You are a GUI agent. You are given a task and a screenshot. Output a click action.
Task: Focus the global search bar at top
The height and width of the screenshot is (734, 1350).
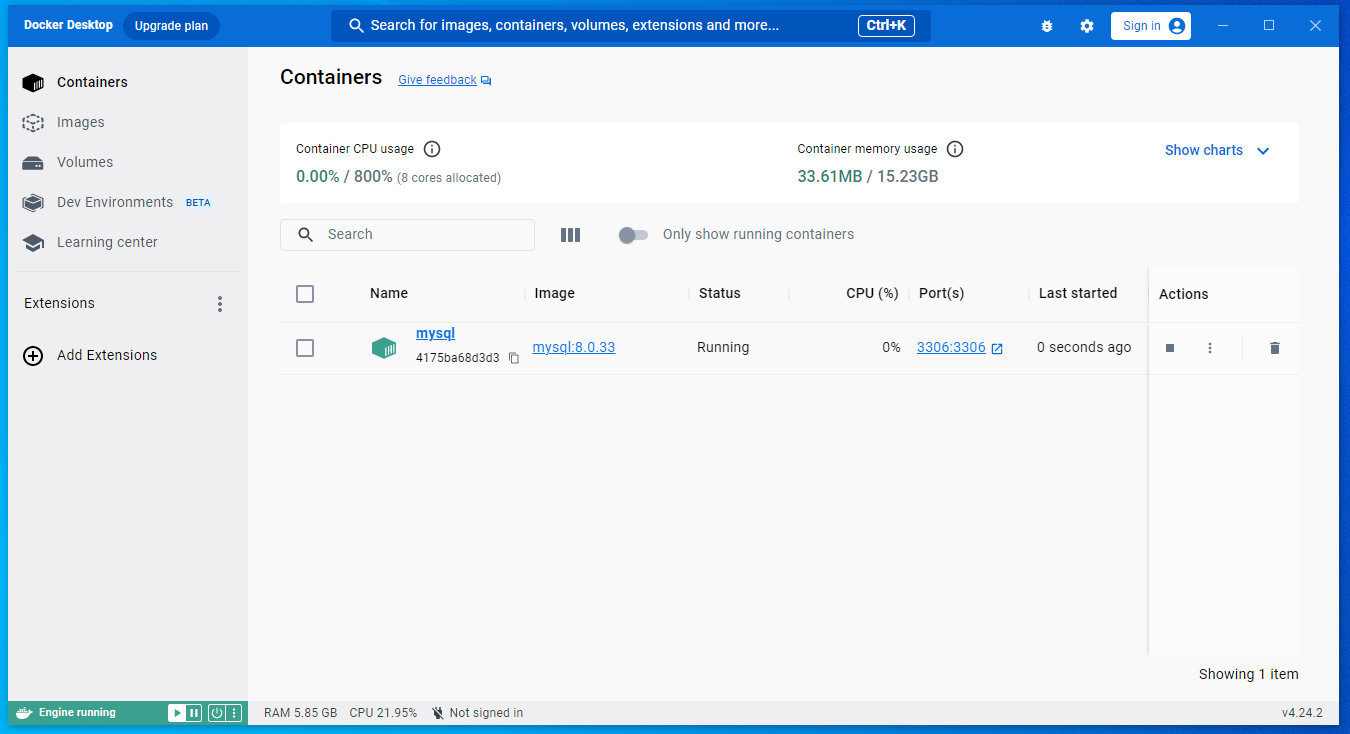pyautogui.click(x=631, y=26)
